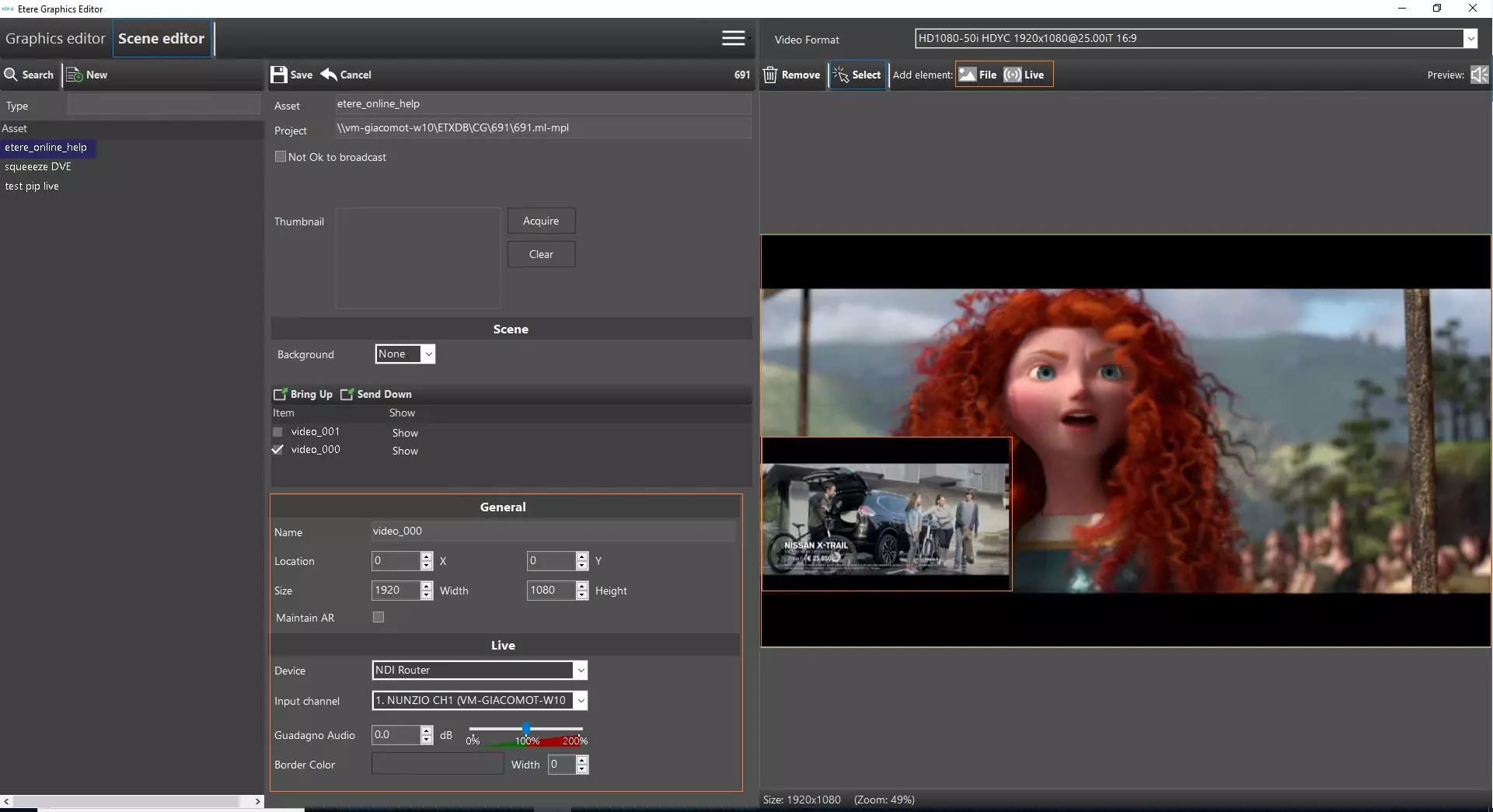
Task: Click the Search magnifier icon
Action: pyautogui.click(x=12, y=75)
